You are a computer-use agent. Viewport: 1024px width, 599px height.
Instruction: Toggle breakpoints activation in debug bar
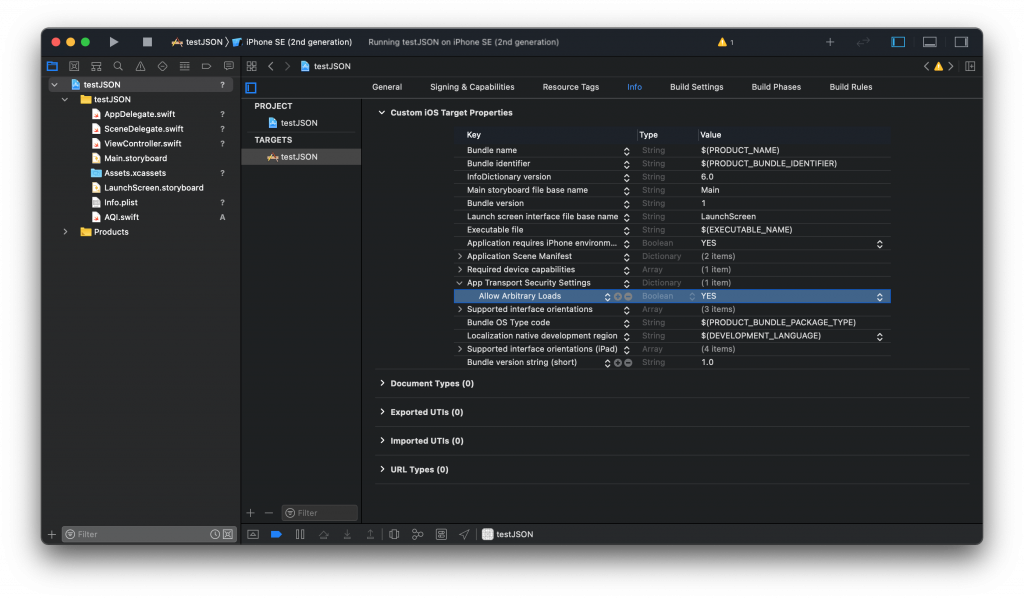[276, 534]
